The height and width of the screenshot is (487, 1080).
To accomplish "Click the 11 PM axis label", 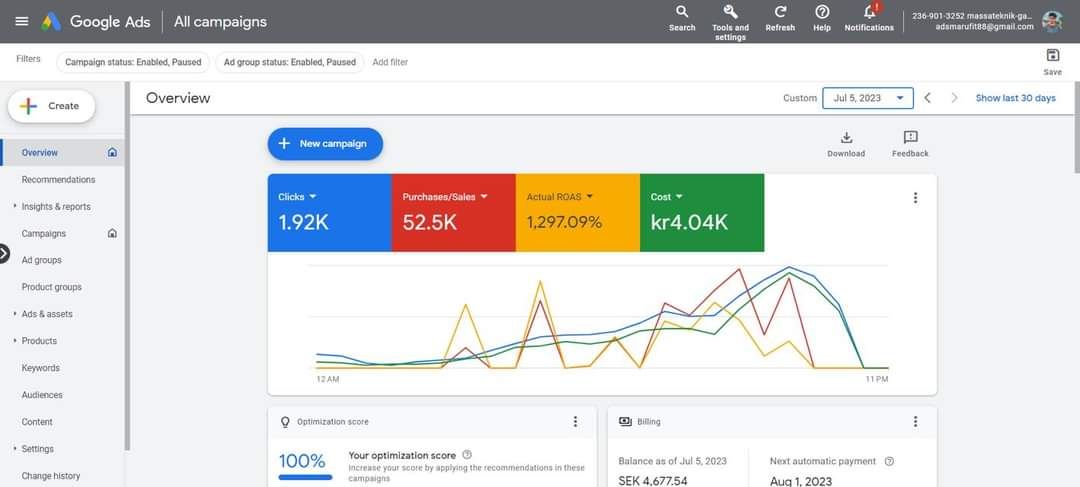I will [x=877, y=379].
